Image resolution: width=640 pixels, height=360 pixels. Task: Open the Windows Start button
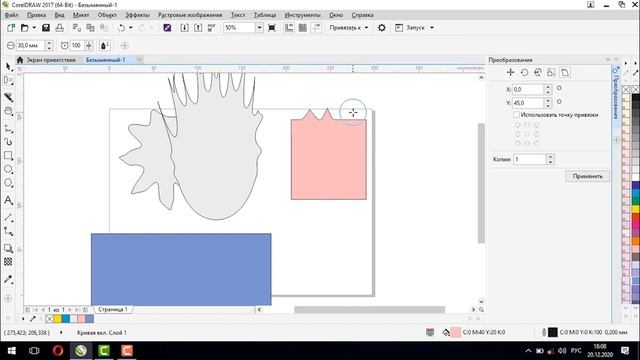[11, 351]
